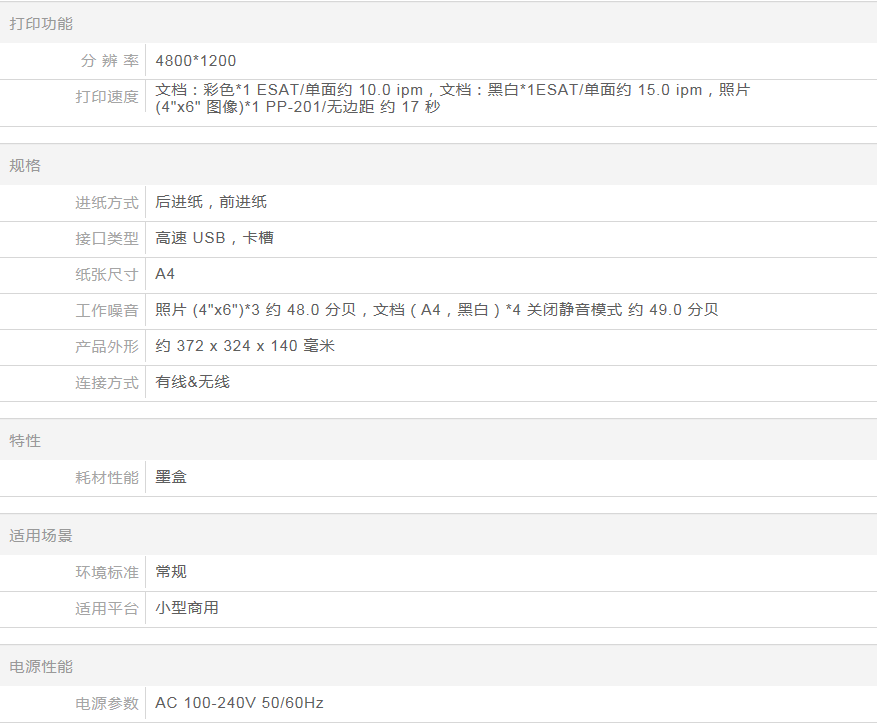Select the A4 paper size value

165,274
